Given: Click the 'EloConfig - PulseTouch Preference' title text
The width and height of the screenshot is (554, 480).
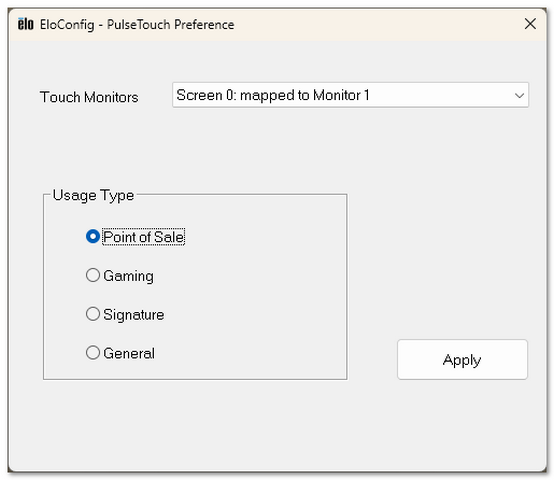Looking at the screenshot, I should (137, 24).
